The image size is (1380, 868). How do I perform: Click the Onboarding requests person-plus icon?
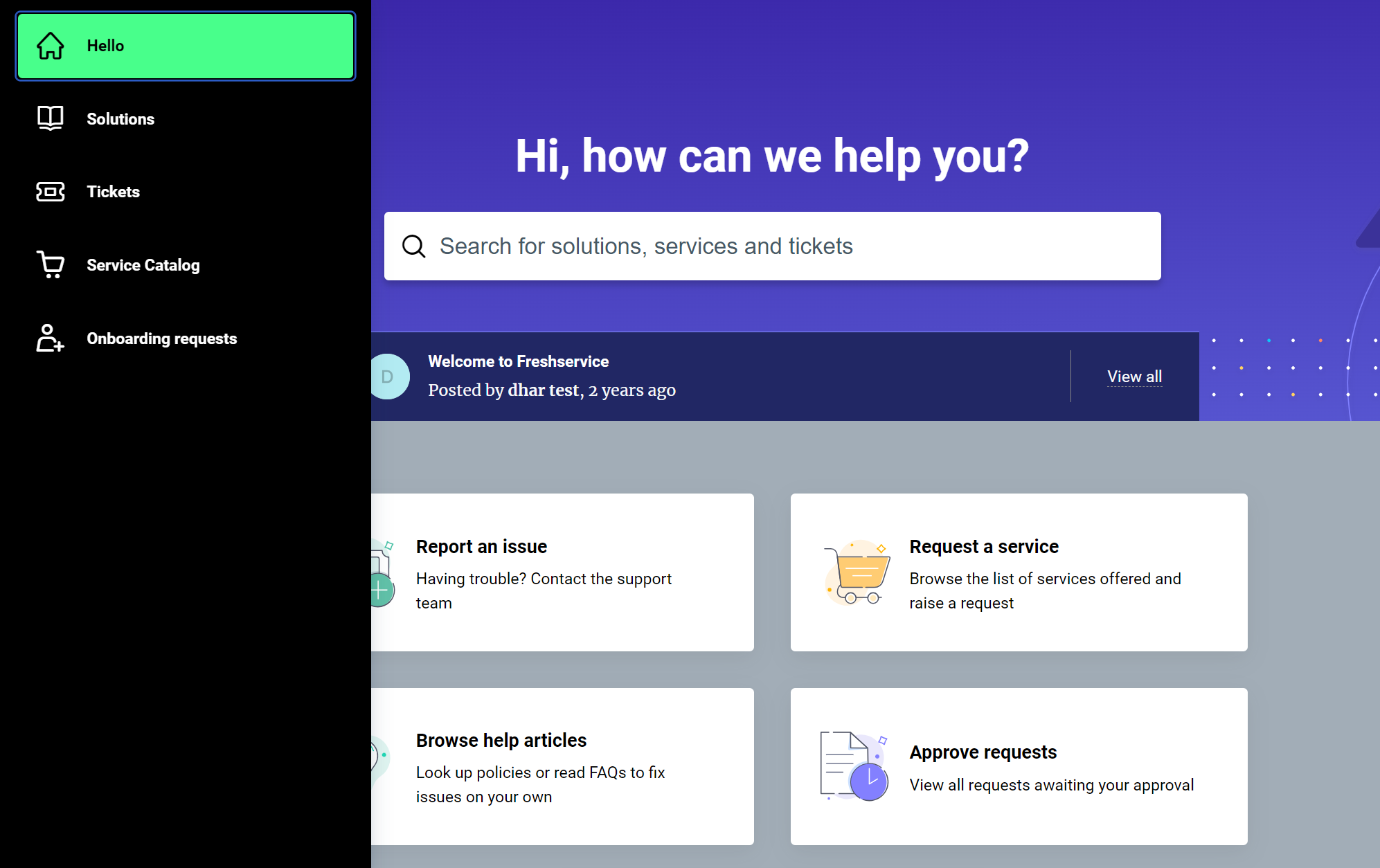click(x=51, y=338)
